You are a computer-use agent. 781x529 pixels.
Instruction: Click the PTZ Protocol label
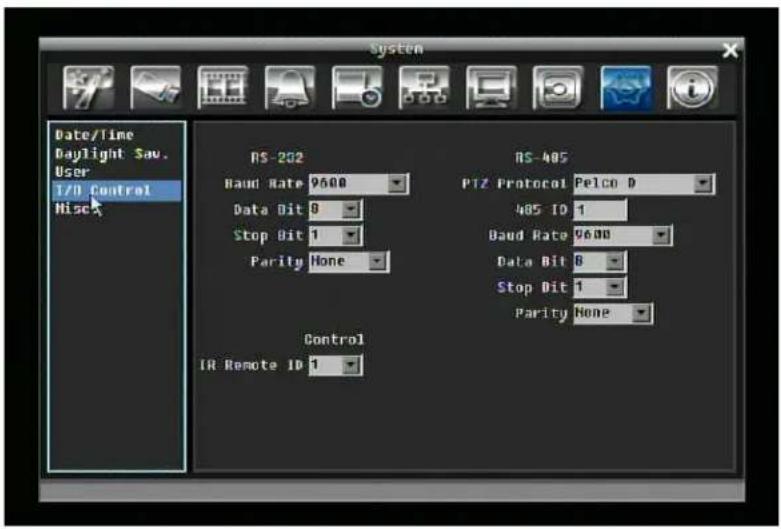(514, 184)
